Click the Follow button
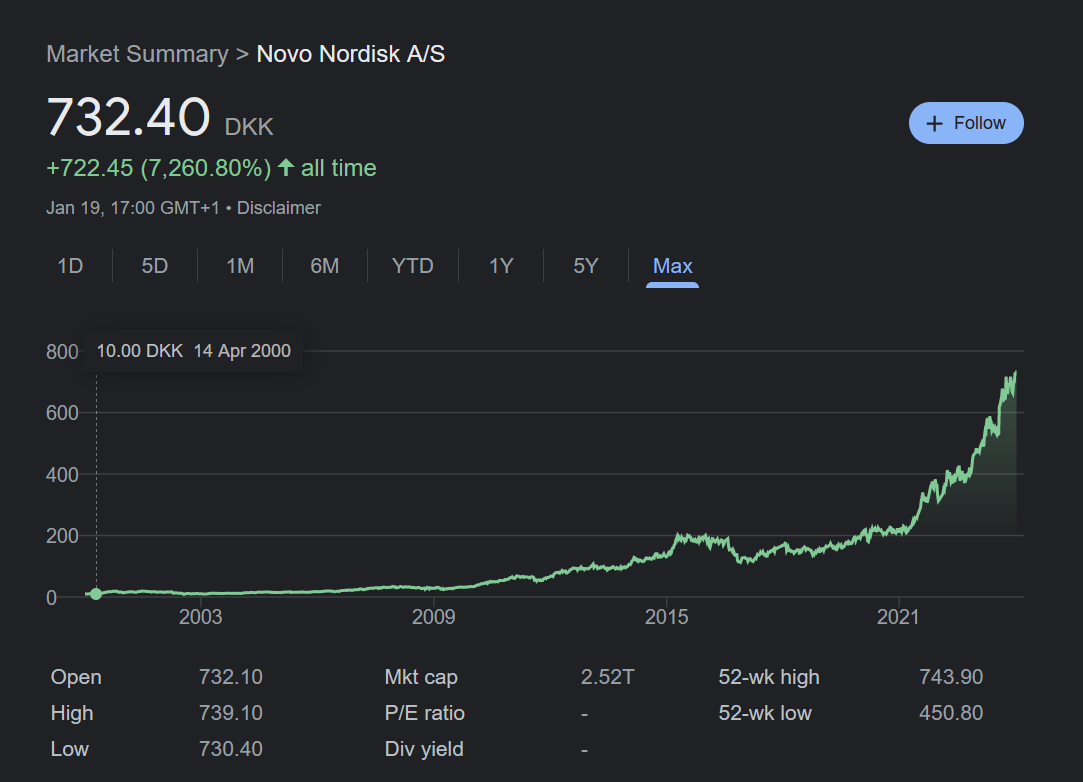 [x=966, y=123]
